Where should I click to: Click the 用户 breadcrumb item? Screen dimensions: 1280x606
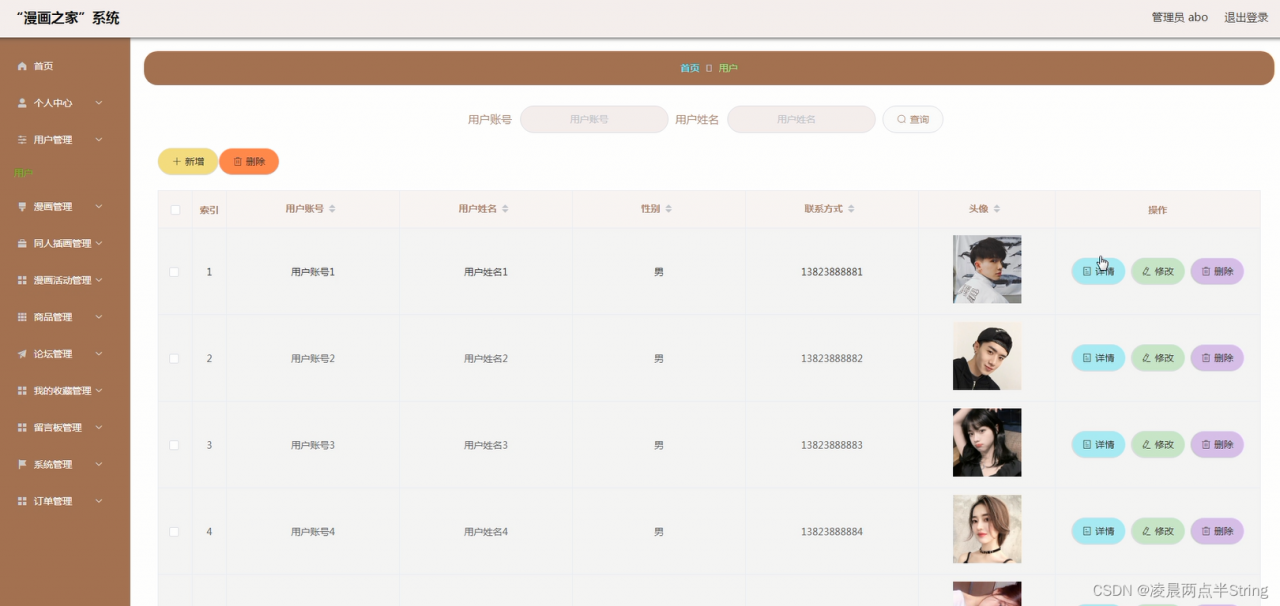coord(728,68)
